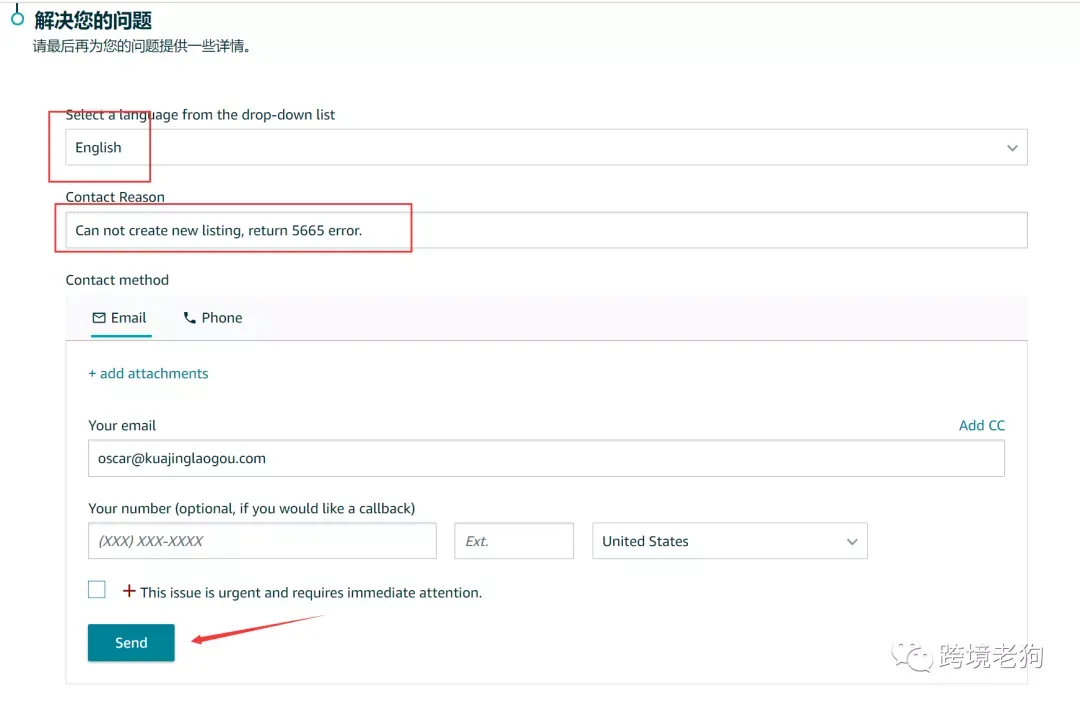This screenshot has width=1080, height=704.
Task: Click the 'Select a language from the drop-down list' label
Action: pos(200,115)
